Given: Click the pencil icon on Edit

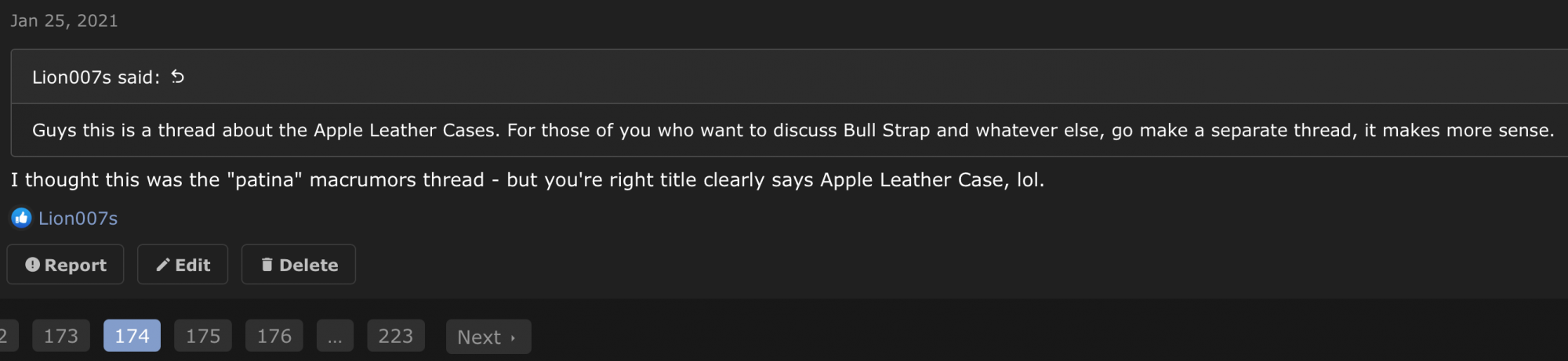Looking at the screenshot, I should pyautogui.click(x=163, y=265).
